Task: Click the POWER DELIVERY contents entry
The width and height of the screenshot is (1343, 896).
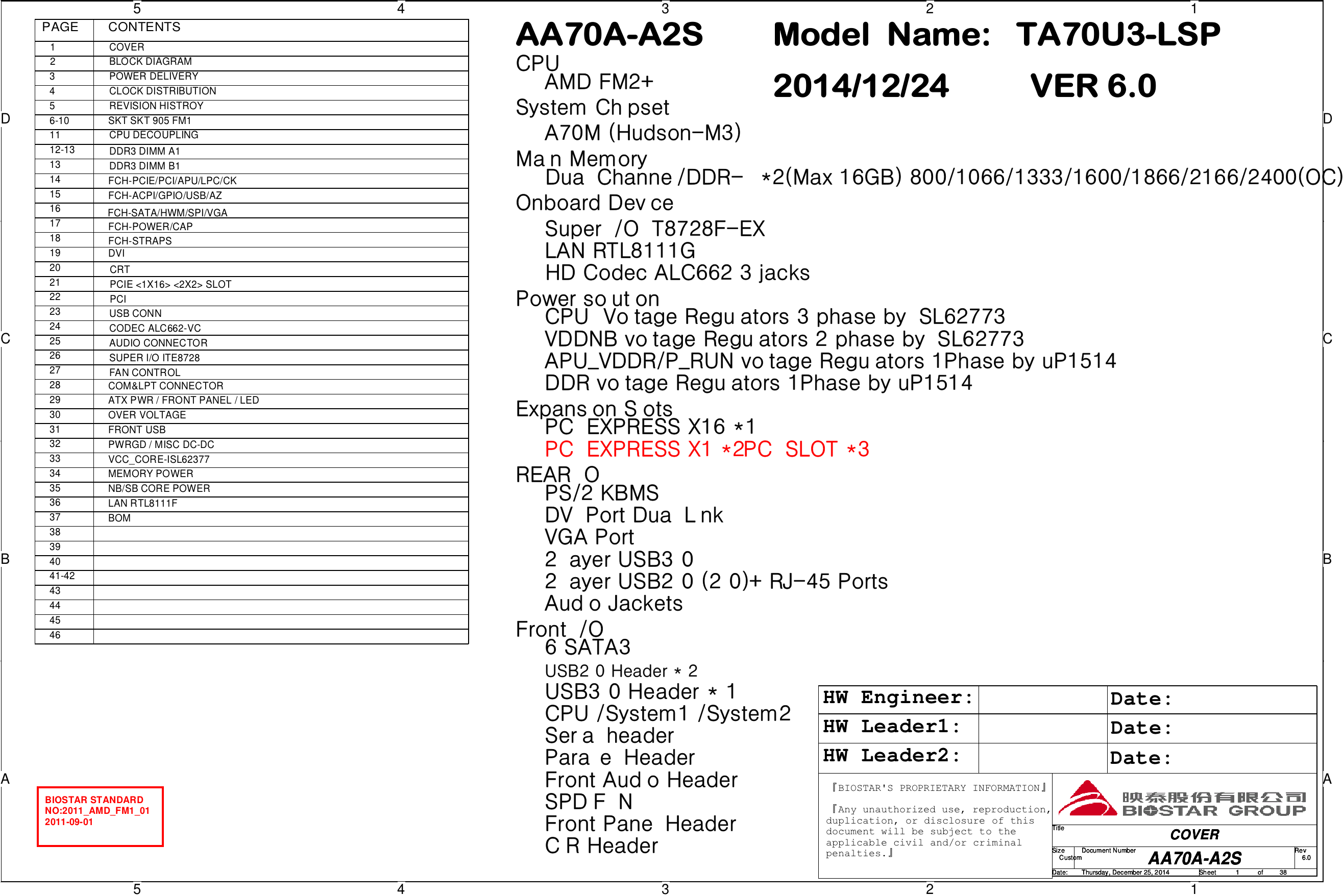Action: pyautogui.click(x=154, y=77)
